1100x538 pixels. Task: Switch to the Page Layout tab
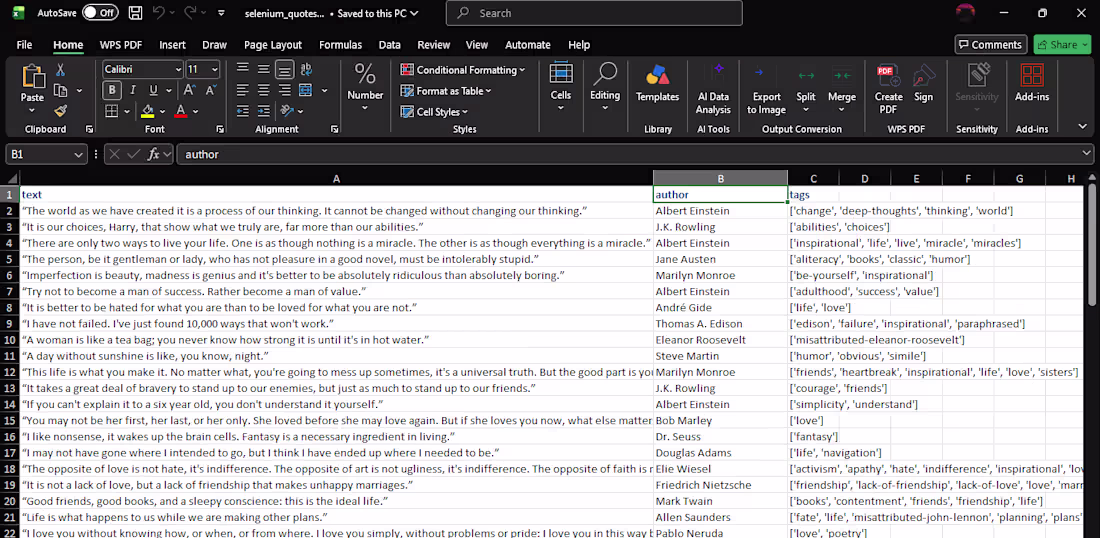coord(273,44)
